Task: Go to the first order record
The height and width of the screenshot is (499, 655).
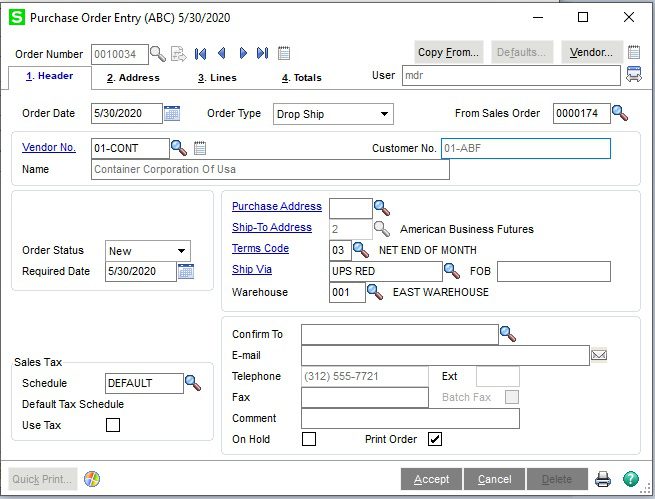Action: (201, 53)
